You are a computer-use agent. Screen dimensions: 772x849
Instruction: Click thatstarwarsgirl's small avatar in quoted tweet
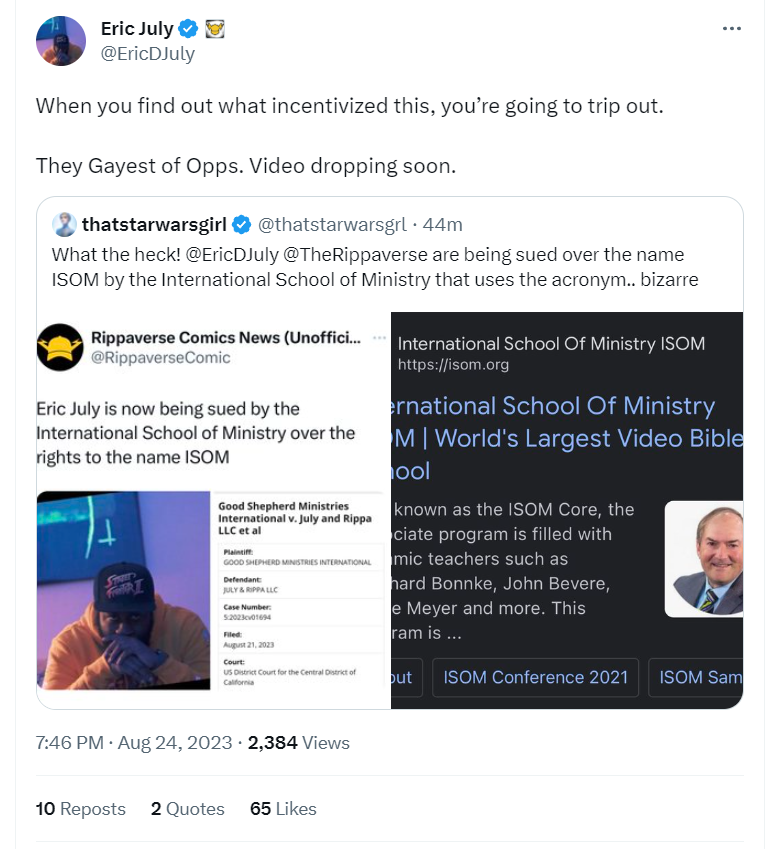64,224
